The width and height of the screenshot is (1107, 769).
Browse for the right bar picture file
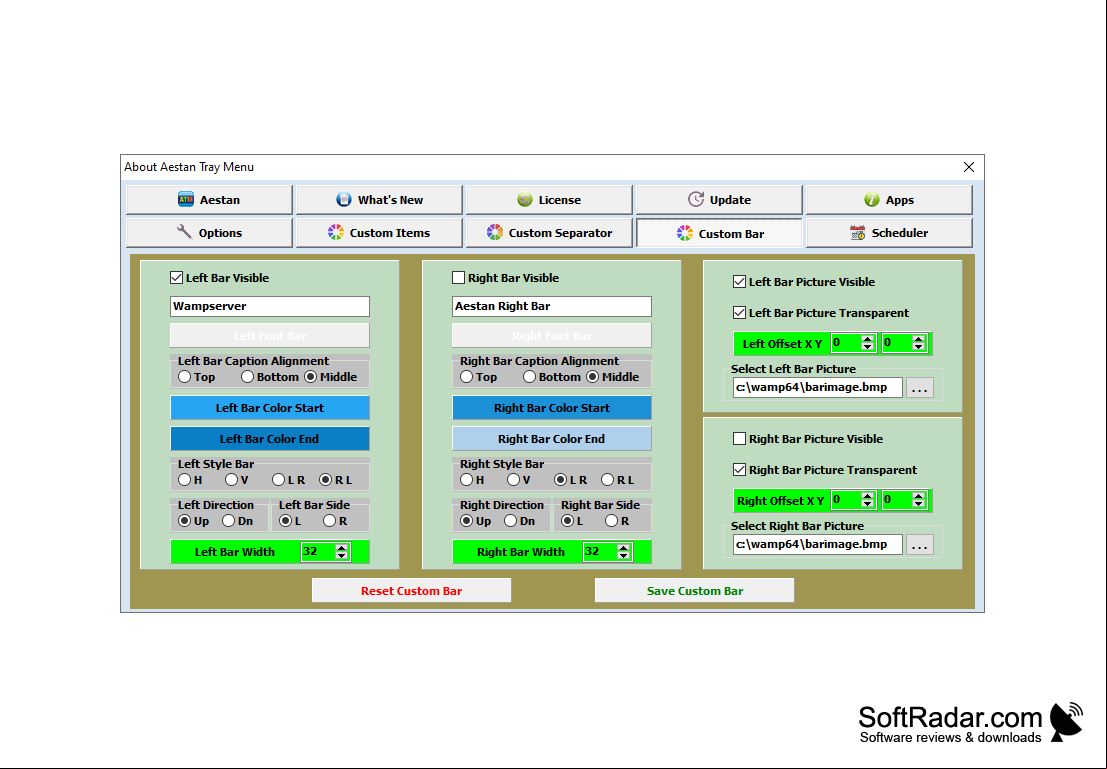click(919, 544)
